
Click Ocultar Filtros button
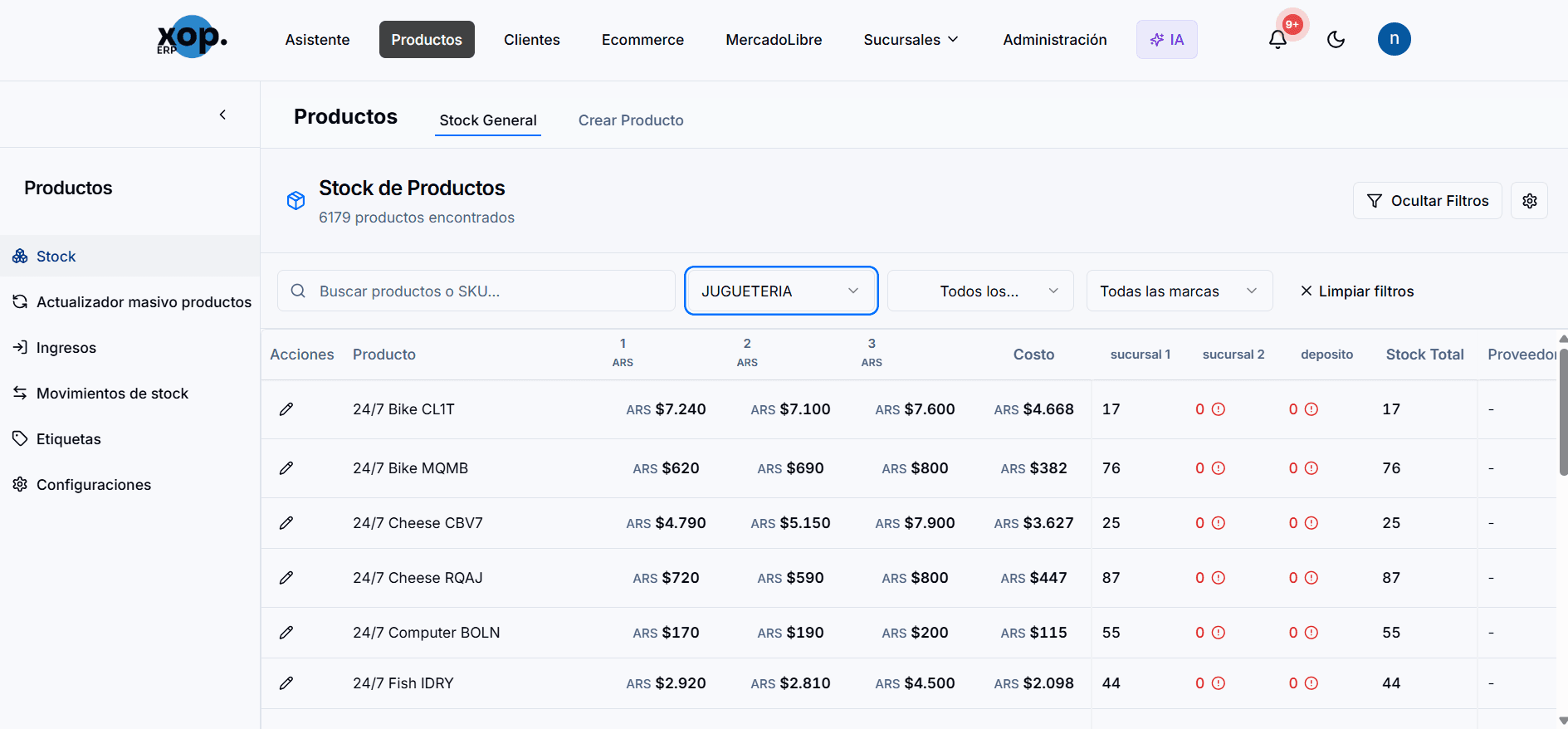pyautogui.click(x=1428, y=201)
